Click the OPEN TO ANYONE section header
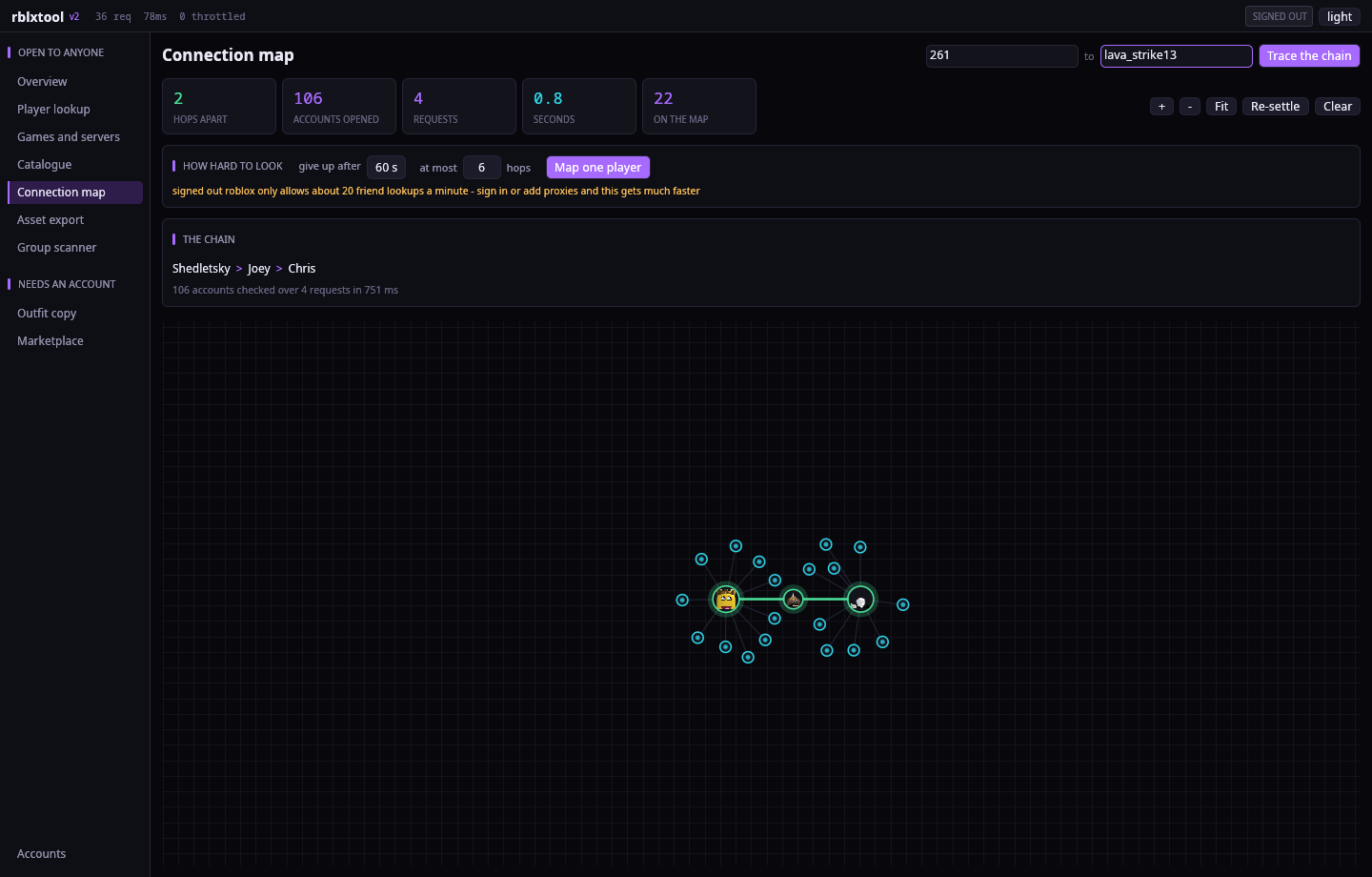1372x877 pixels. [61, 53]
